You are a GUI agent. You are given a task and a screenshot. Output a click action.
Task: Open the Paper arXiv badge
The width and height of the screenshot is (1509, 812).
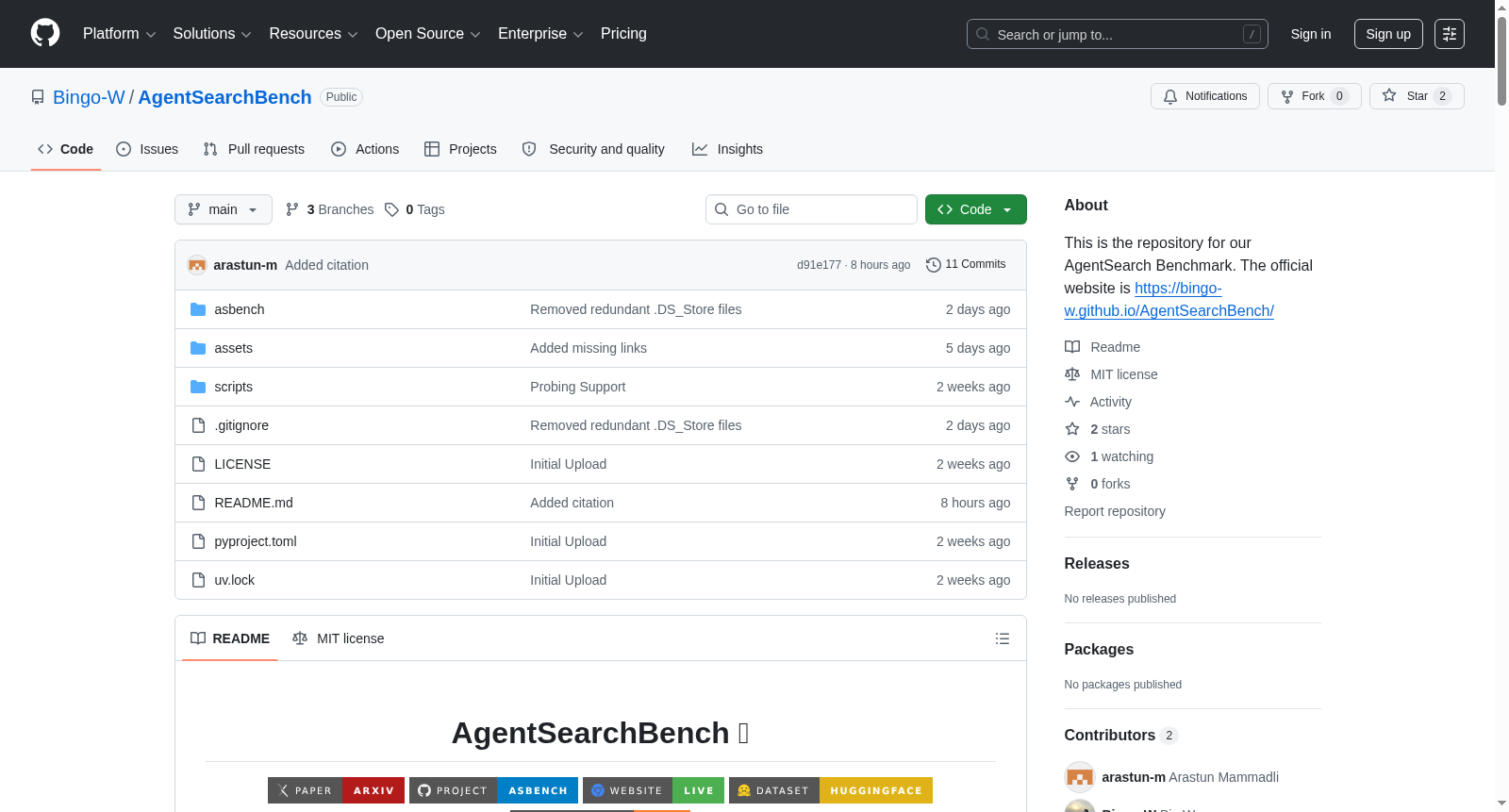337,790
